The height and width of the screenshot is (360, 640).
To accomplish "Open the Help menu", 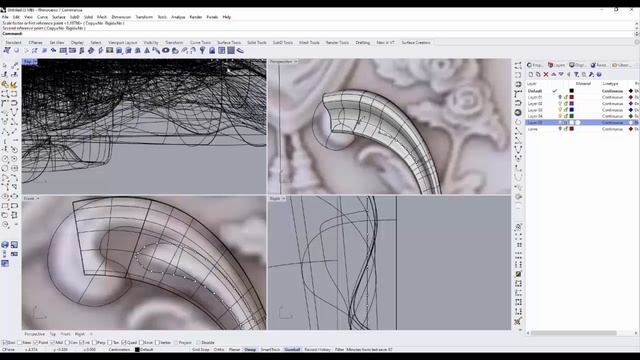I will [x=227, y=17].
